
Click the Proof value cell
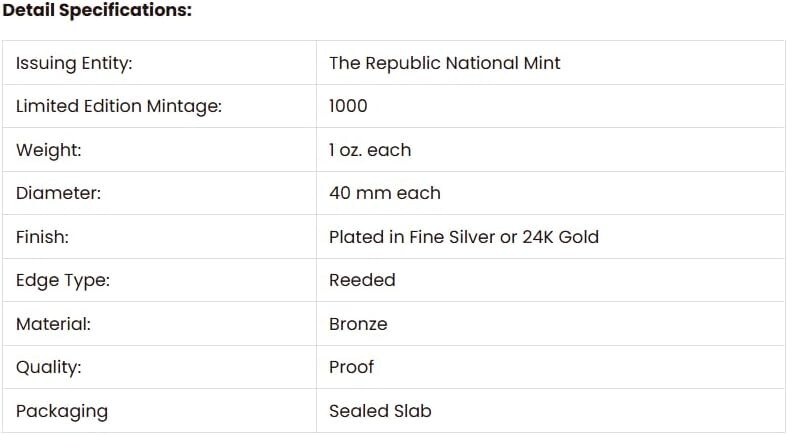(550, 367)
